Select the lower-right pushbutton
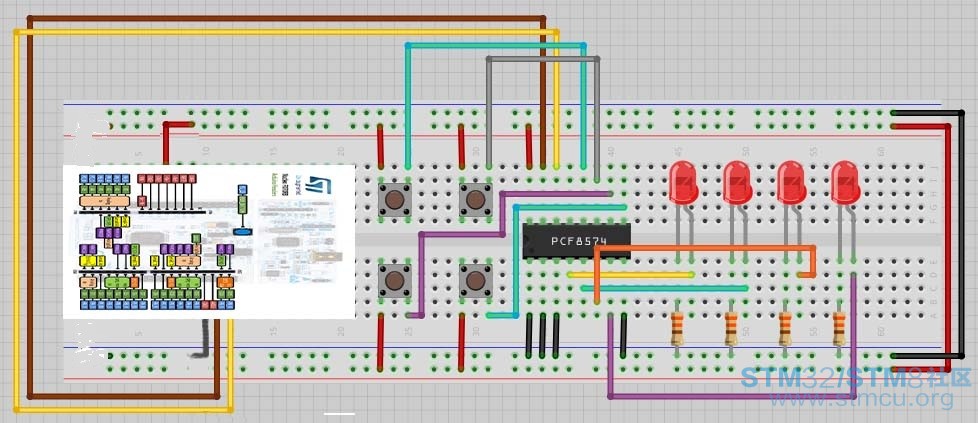This screenshot has width=978, height=423. pos(475,281)
